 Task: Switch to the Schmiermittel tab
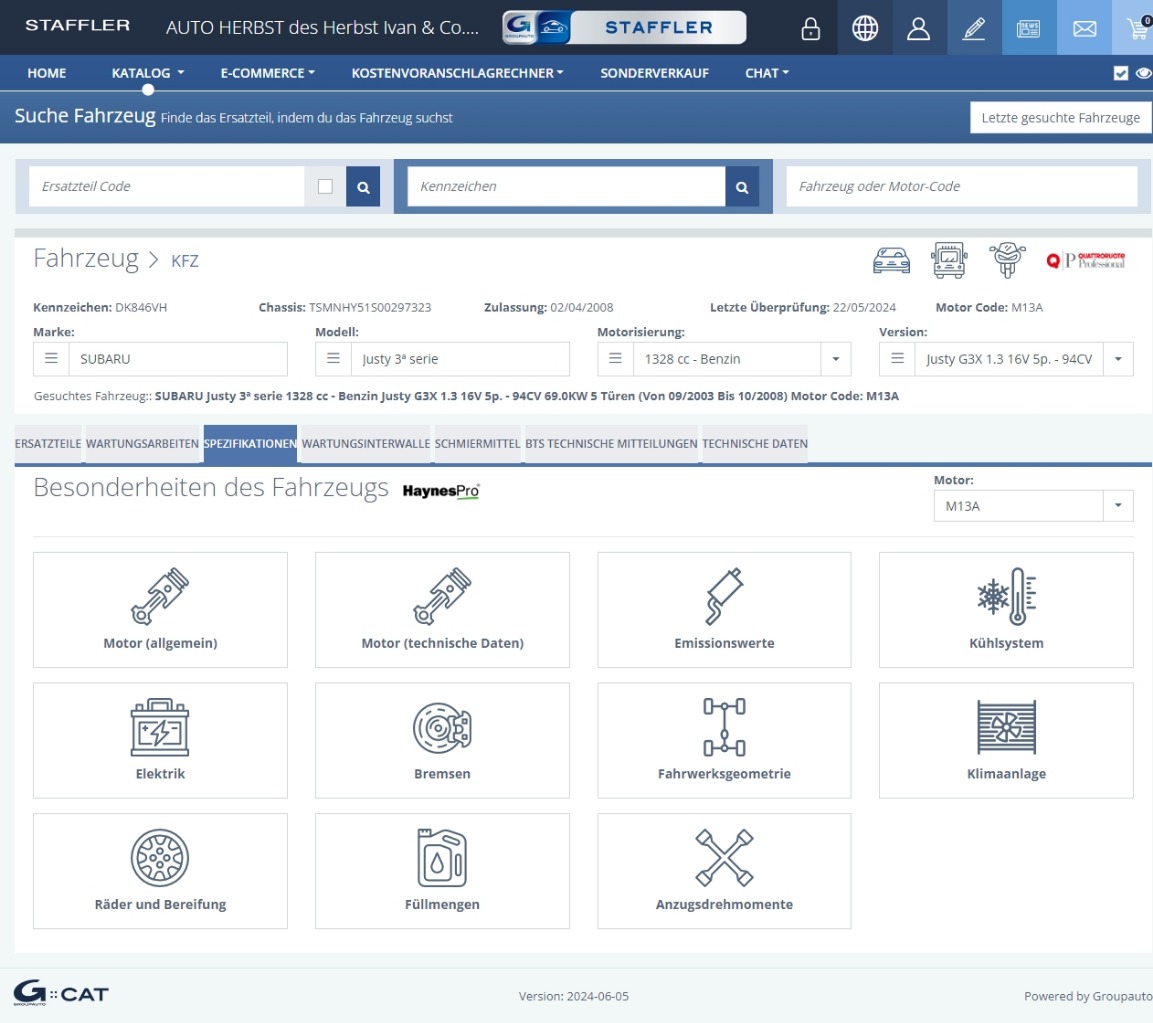click(477, 443)
